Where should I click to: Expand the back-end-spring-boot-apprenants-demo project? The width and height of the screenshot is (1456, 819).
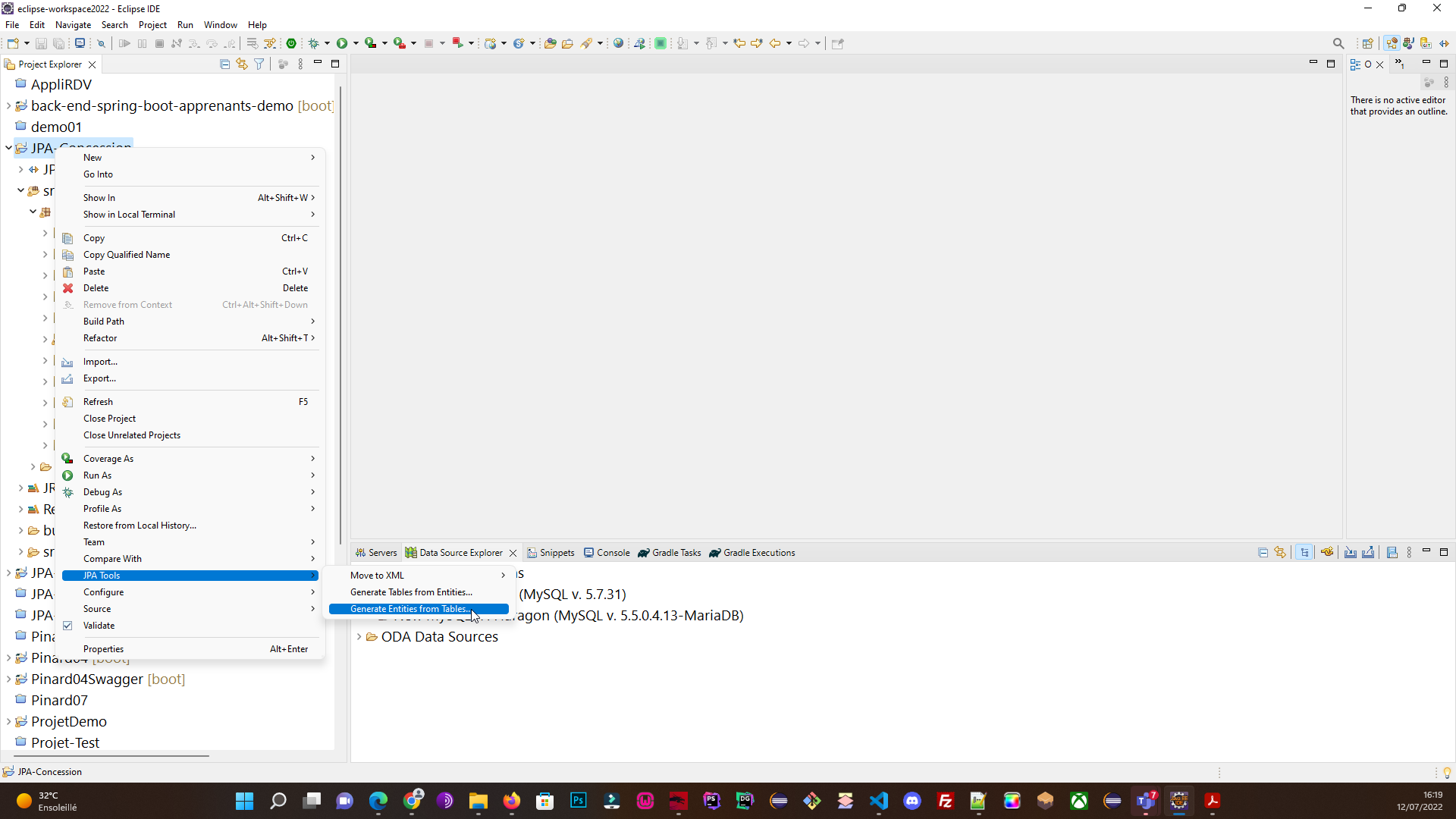8,105
